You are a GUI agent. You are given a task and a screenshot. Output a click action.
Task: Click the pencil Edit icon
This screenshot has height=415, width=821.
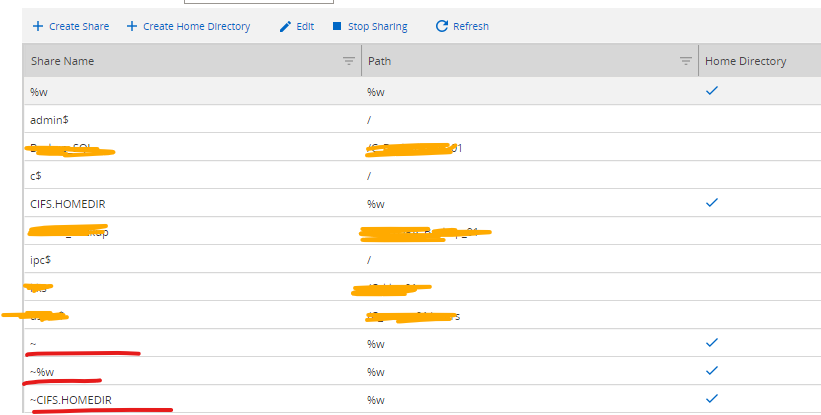(286, 26)
